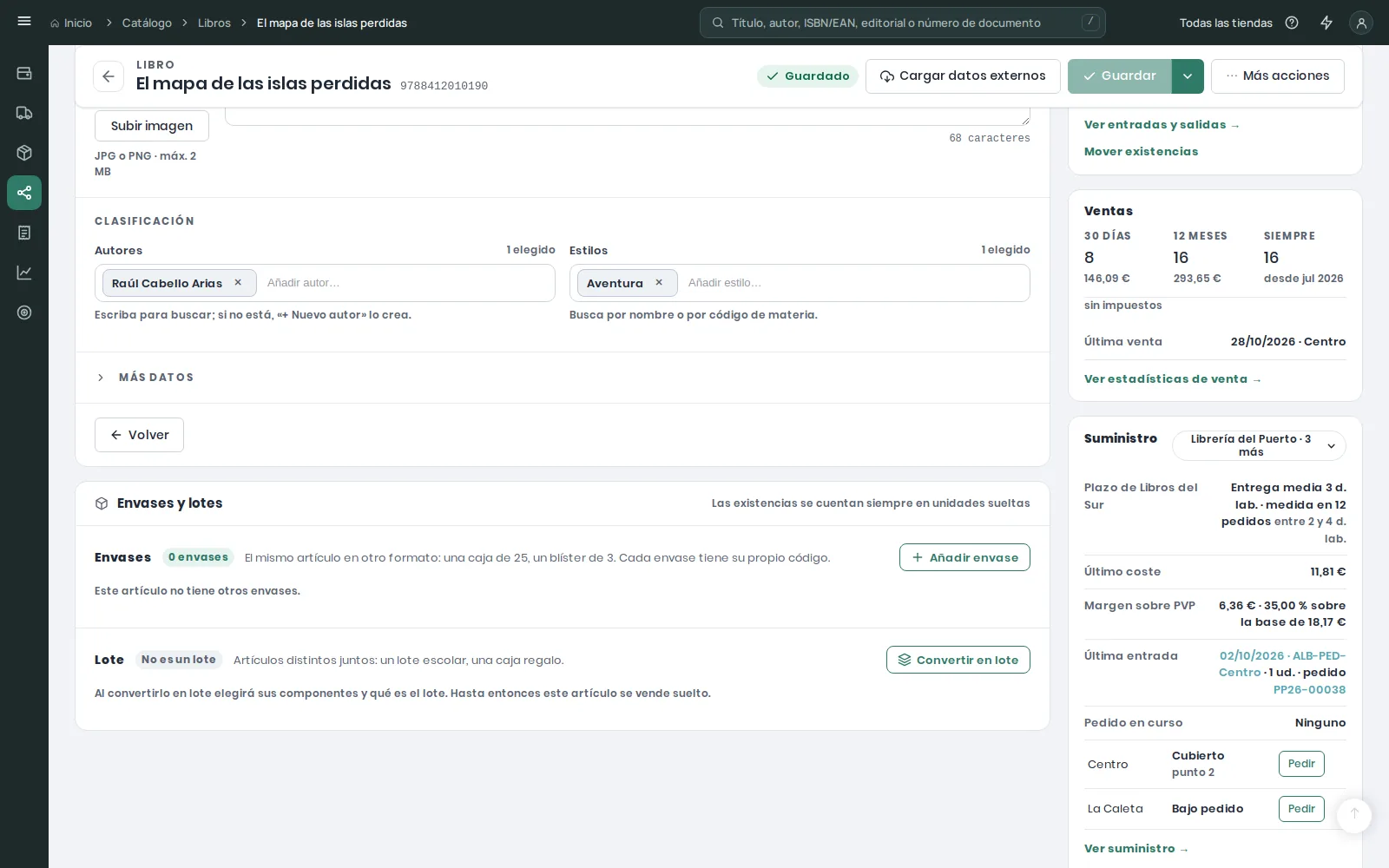
Task: Open Ver entradas y salidas link
Action: pos(1162,125)
